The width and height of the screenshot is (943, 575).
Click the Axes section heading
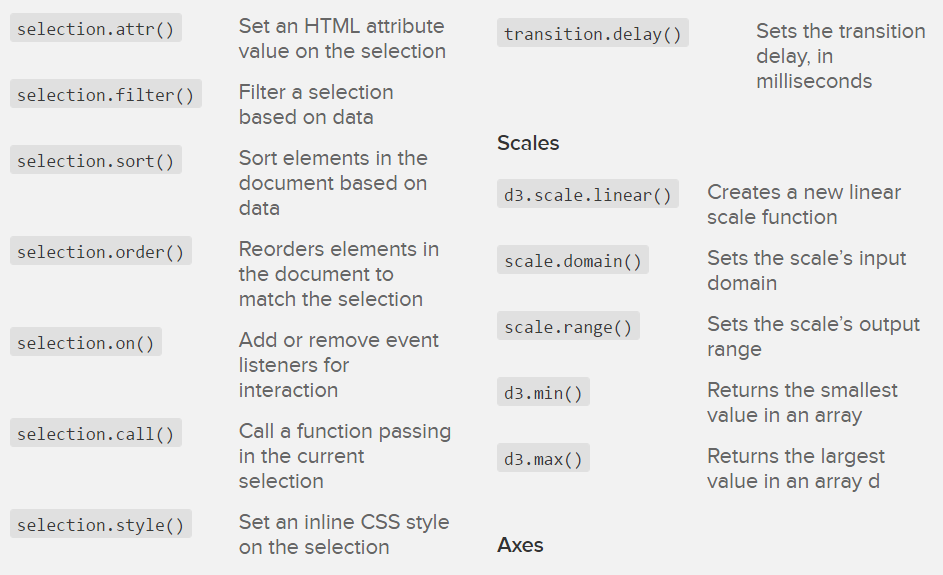point(520,545)
